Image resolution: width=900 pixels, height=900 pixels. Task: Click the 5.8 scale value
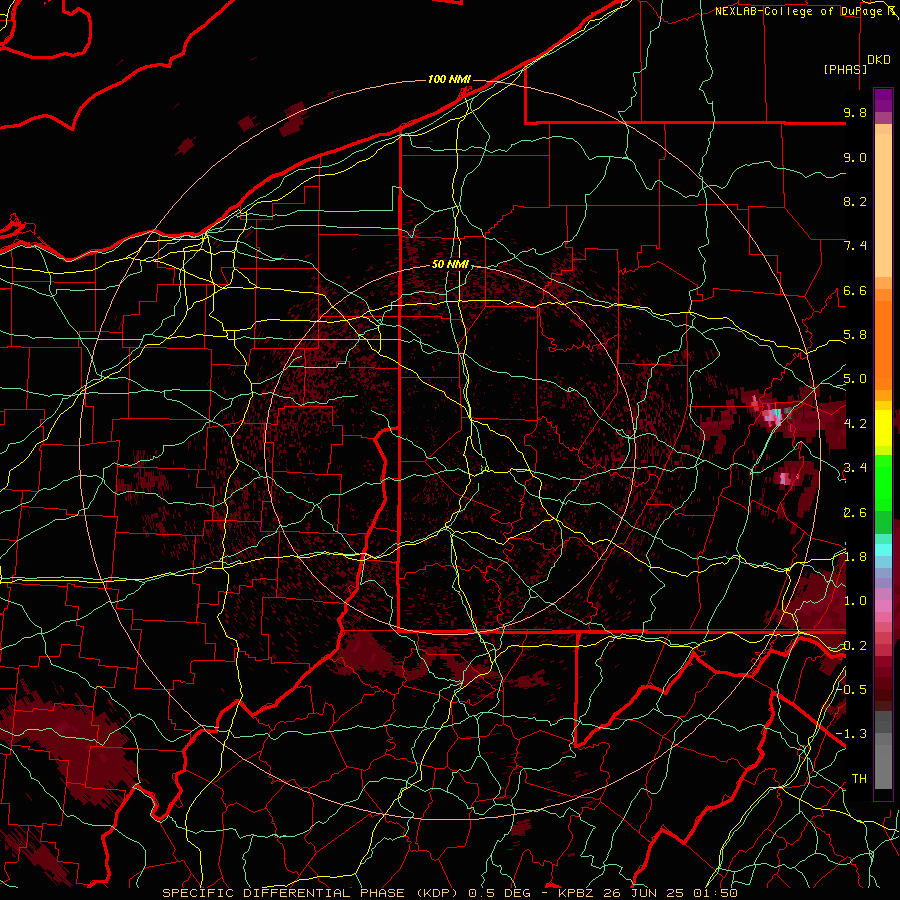[855, 335]
